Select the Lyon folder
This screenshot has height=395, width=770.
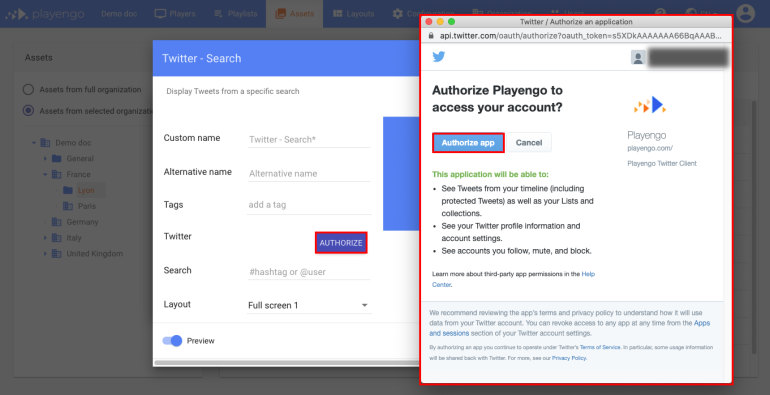pyautogui.click(x=85, y=190)
